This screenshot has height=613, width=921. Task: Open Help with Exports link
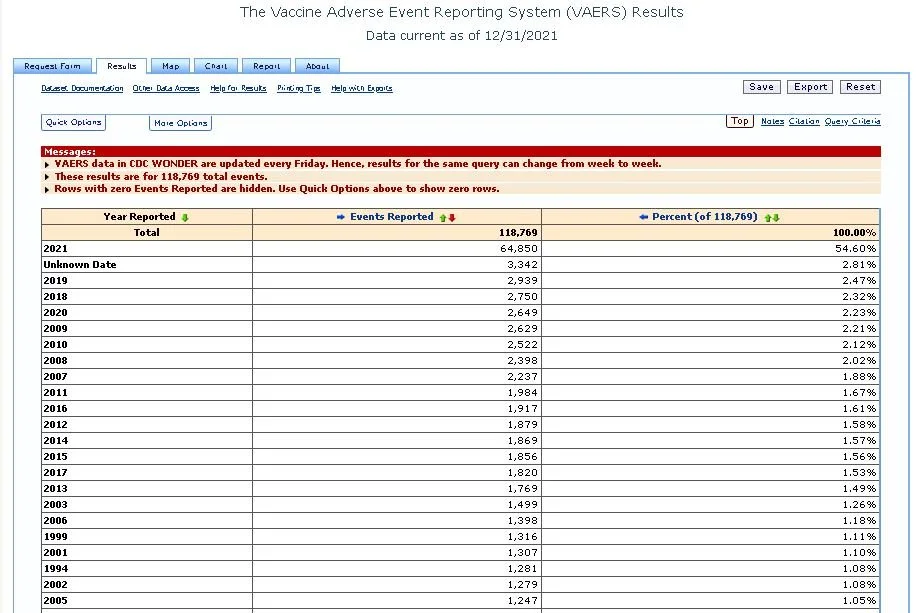pos(361,88)
